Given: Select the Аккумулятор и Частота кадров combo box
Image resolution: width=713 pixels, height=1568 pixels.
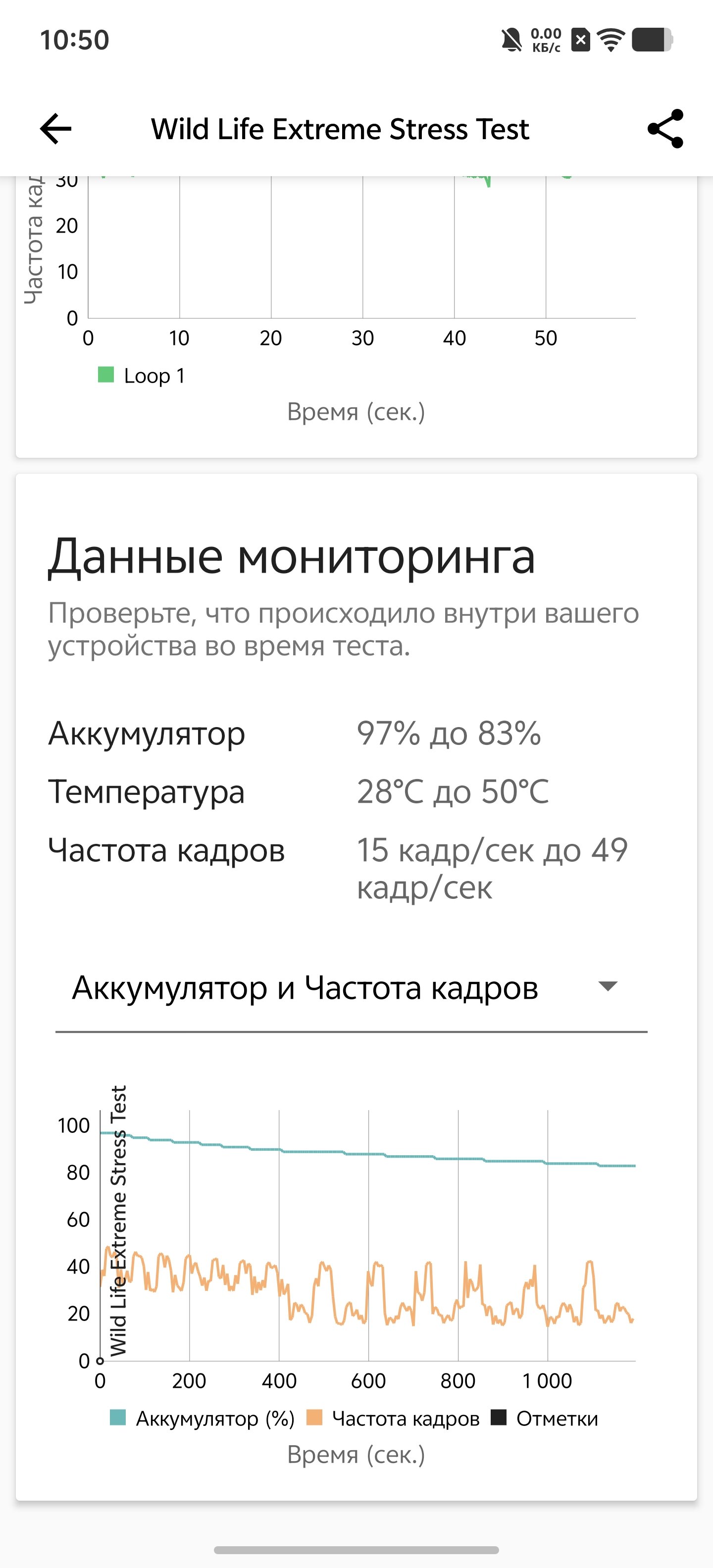Looking at the screenshot, I should point(352,988).
